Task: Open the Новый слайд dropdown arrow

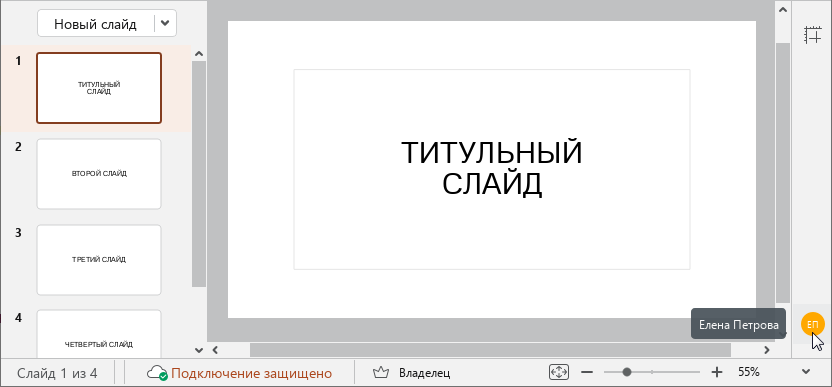Action: (x=165, y=24)
